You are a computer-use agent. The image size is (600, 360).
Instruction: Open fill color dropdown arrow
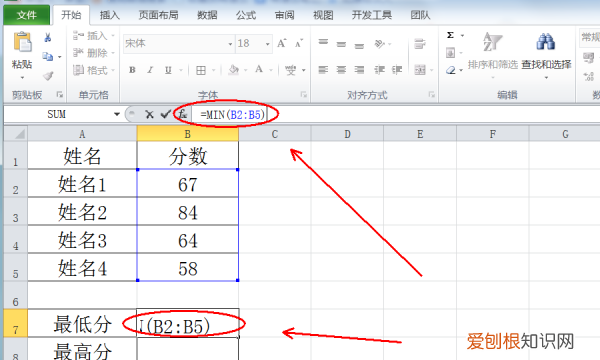tap(246, 70)
